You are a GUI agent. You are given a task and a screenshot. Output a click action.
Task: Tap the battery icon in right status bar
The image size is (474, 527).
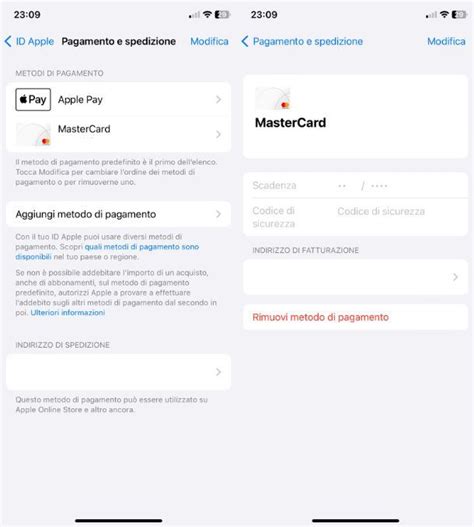[459, 14]
